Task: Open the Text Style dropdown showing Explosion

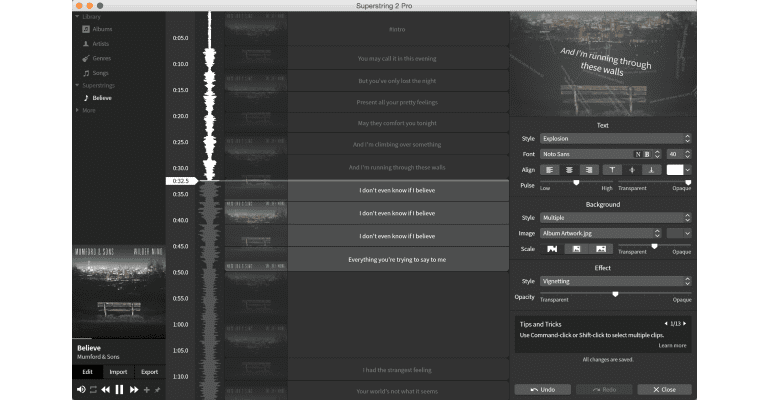Action: point(614,138)
